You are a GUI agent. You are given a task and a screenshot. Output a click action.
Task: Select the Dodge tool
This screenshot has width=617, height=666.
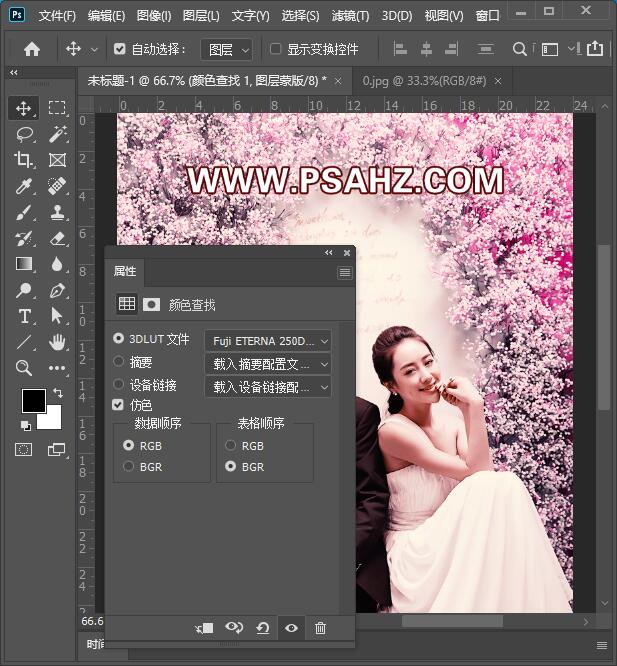[x=23, y=290]
